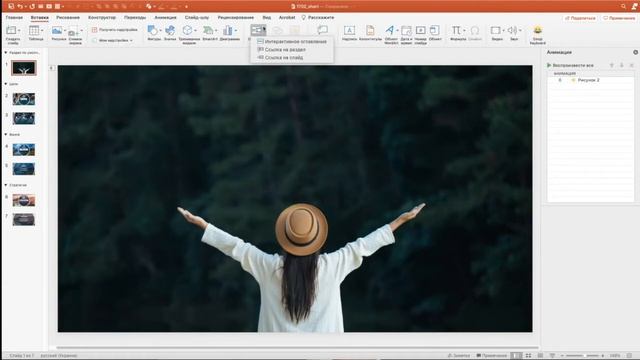This screenshot has height=360, width=640.
Task: Click the undo icon in title bar
Action: (x=20, y=6)
